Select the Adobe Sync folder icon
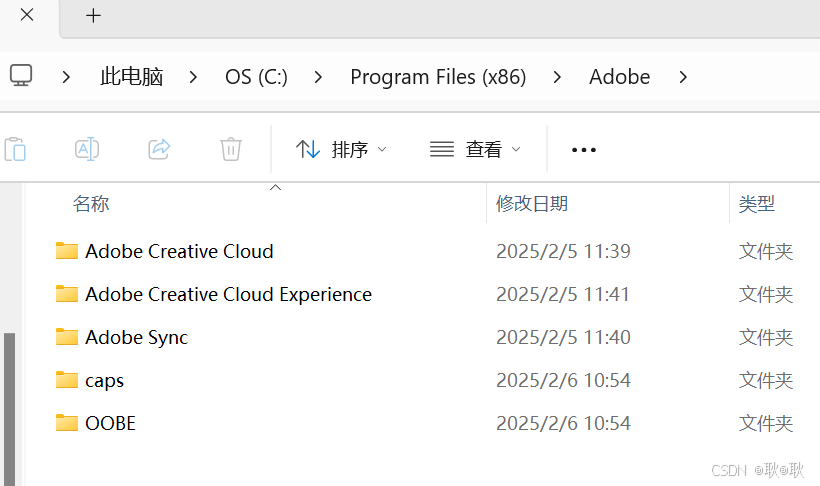The width and height of the screenshot is (820, 486). (67, 336)
